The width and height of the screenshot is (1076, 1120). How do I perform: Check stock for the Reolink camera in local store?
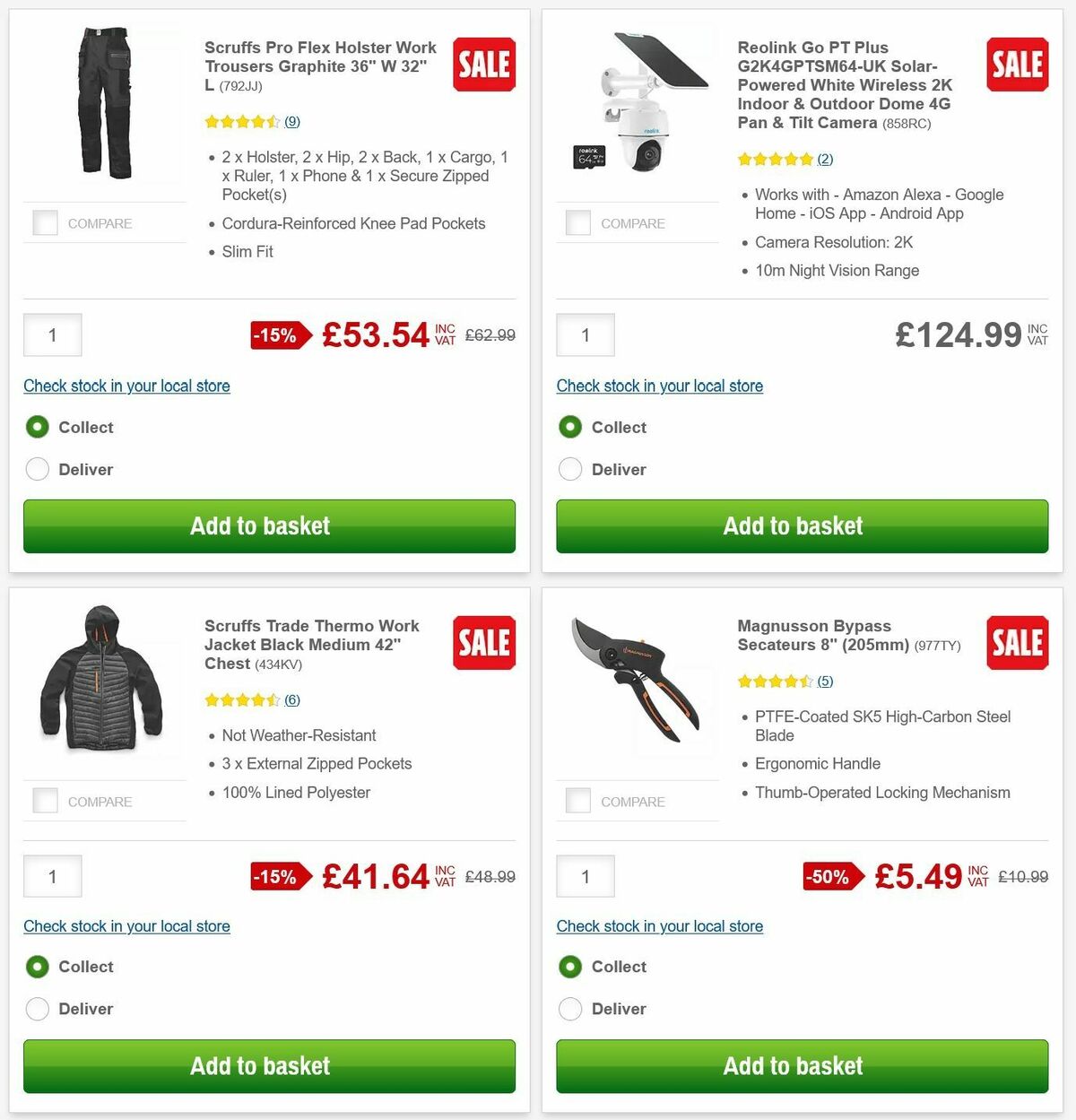[659, 386]
